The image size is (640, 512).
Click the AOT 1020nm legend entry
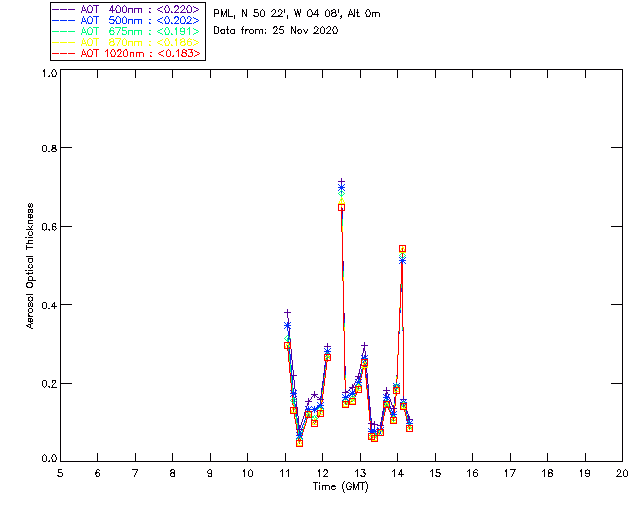click(128, 53)
